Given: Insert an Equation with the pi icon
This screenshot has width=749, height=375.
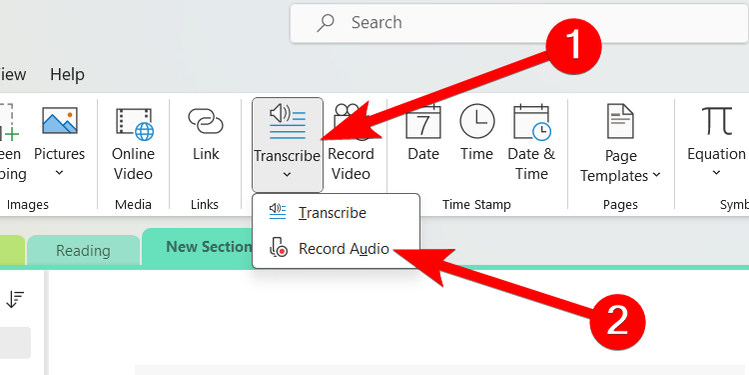Looking at the screenshot, I should [716, 121].
